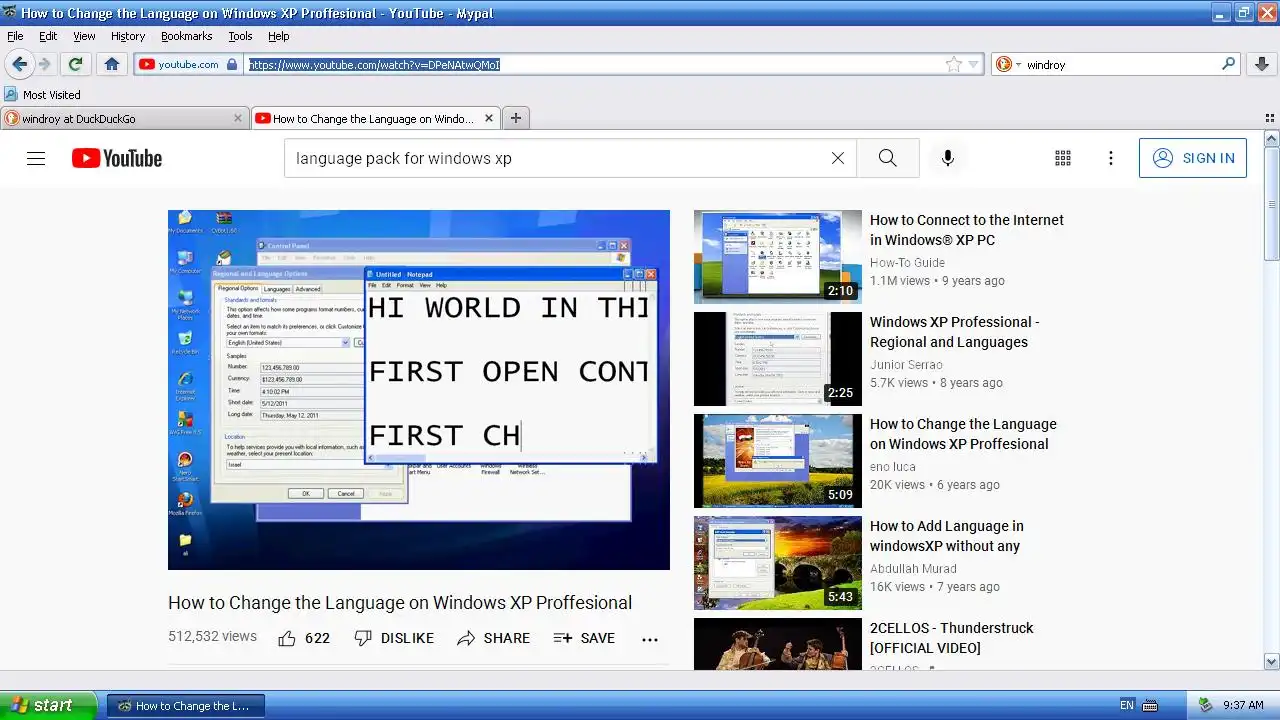Image resolution: width=1280 pixels, height=720 pixels.
Task: Close the How to Change the Language tab
Action: (x=489, y=118)
